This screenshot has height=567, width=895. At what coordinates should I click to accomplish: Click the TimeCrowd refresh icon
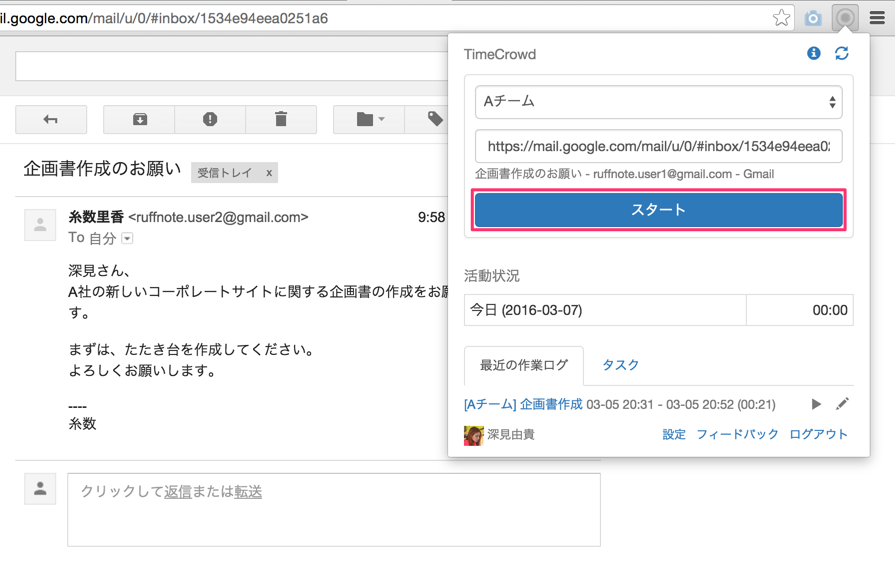tap(841, 53)
